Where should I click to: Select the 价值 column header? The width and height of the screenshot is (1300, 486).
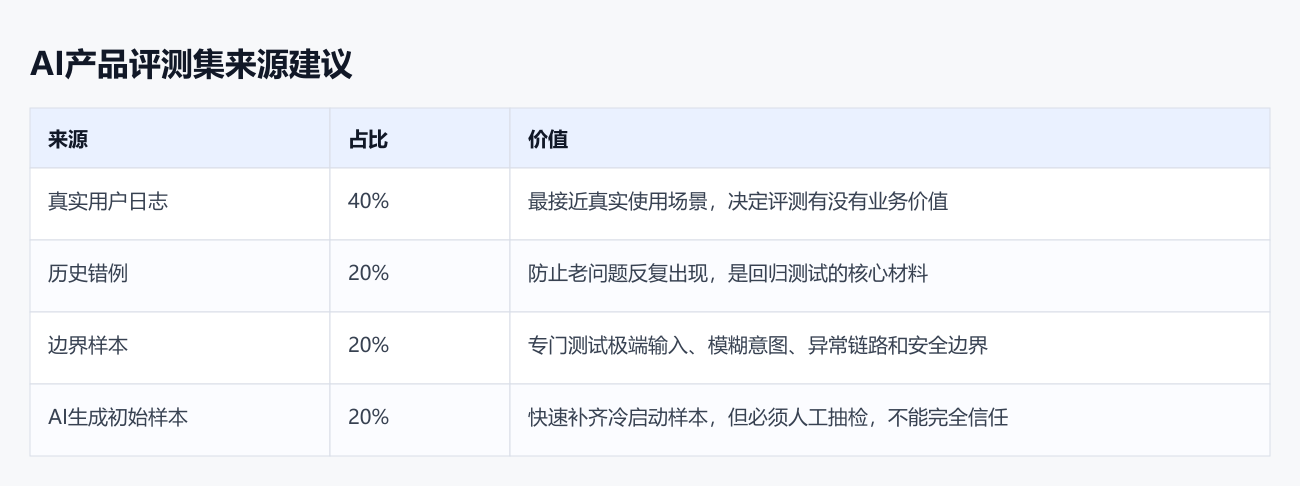548,140
